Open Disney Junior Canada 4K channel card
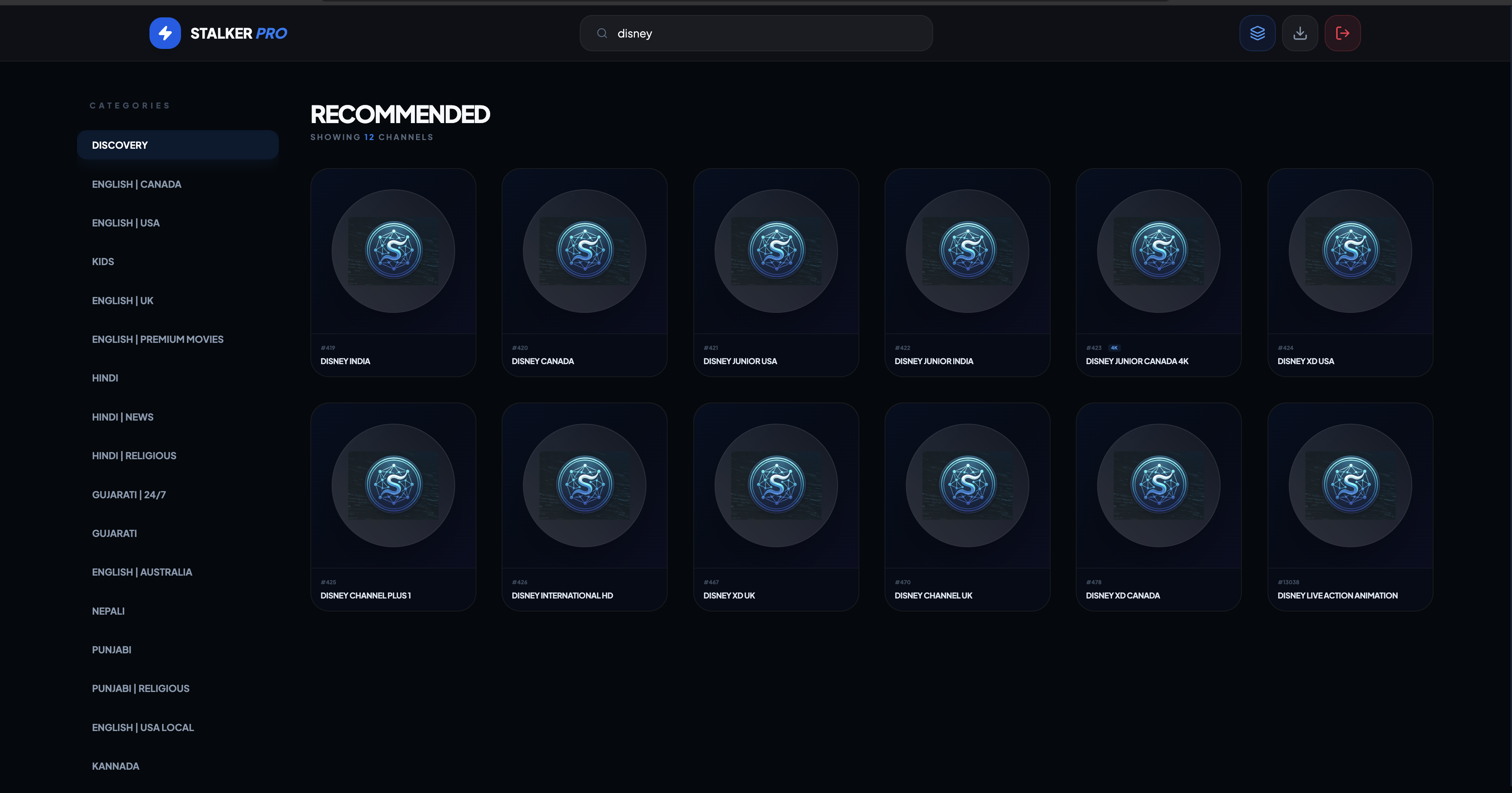This screenshot has height=793, width=1512. coord(1159,273)
